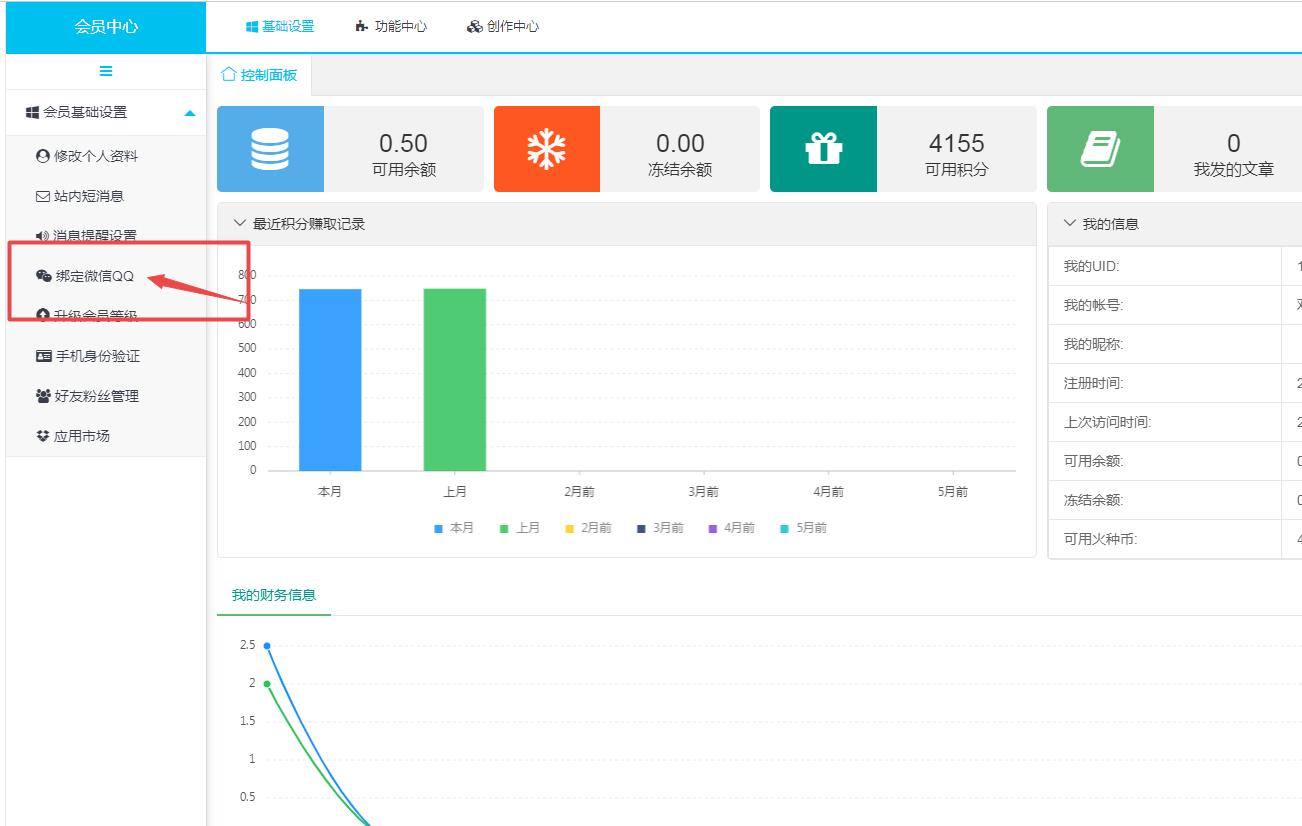Click the blue database balance icon
The image size is (1302, 826).
pyautogui.click(x=270, y=149)
